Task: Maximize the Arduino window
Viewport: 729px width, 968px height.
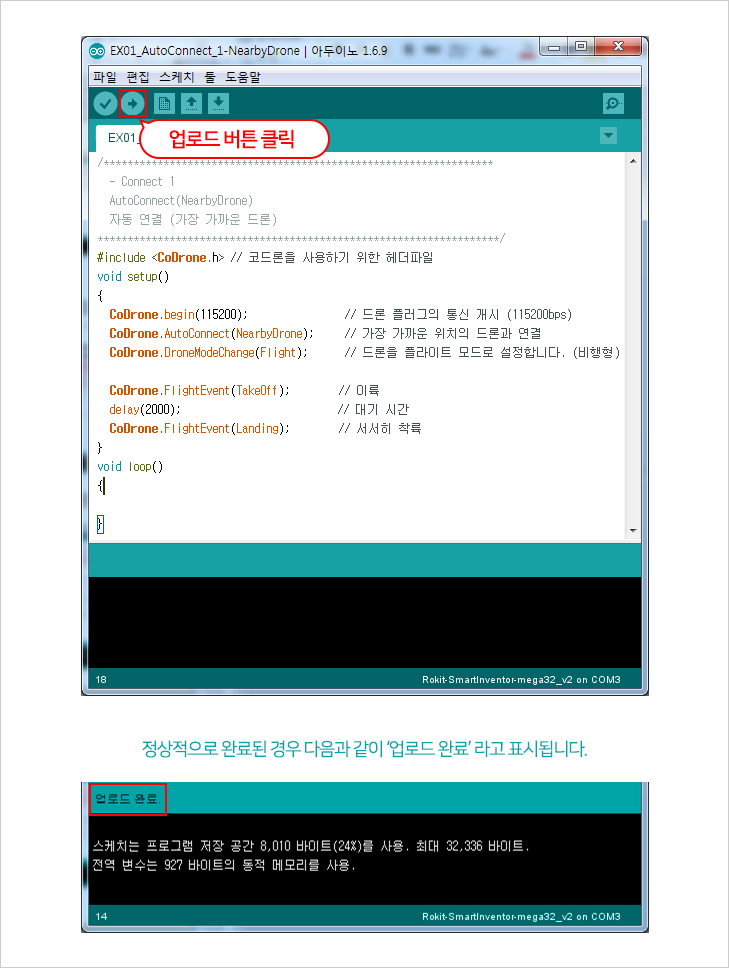Action: 580,47
